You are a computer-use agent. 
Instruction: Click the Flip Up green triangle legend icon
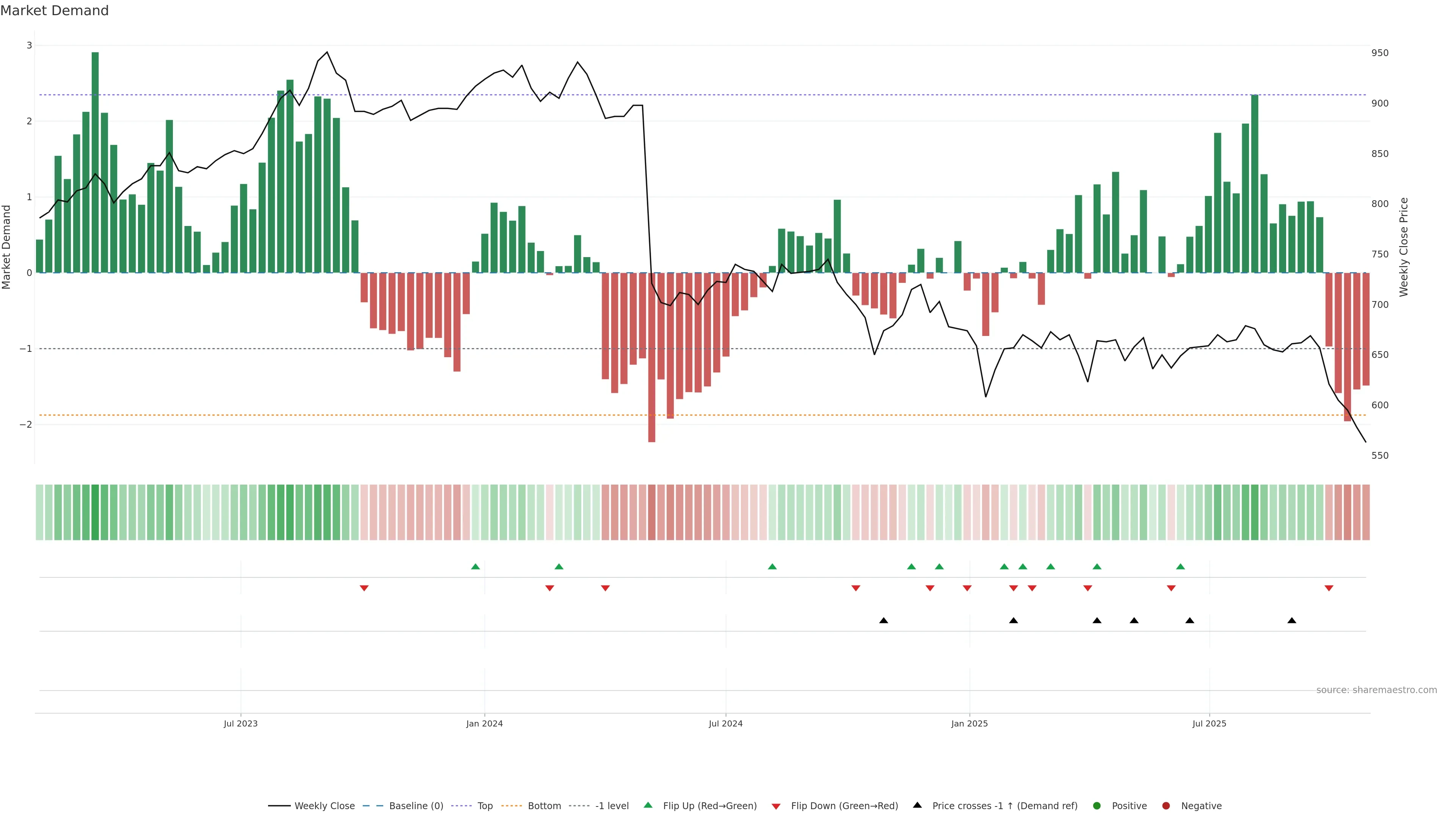[648, 805]
